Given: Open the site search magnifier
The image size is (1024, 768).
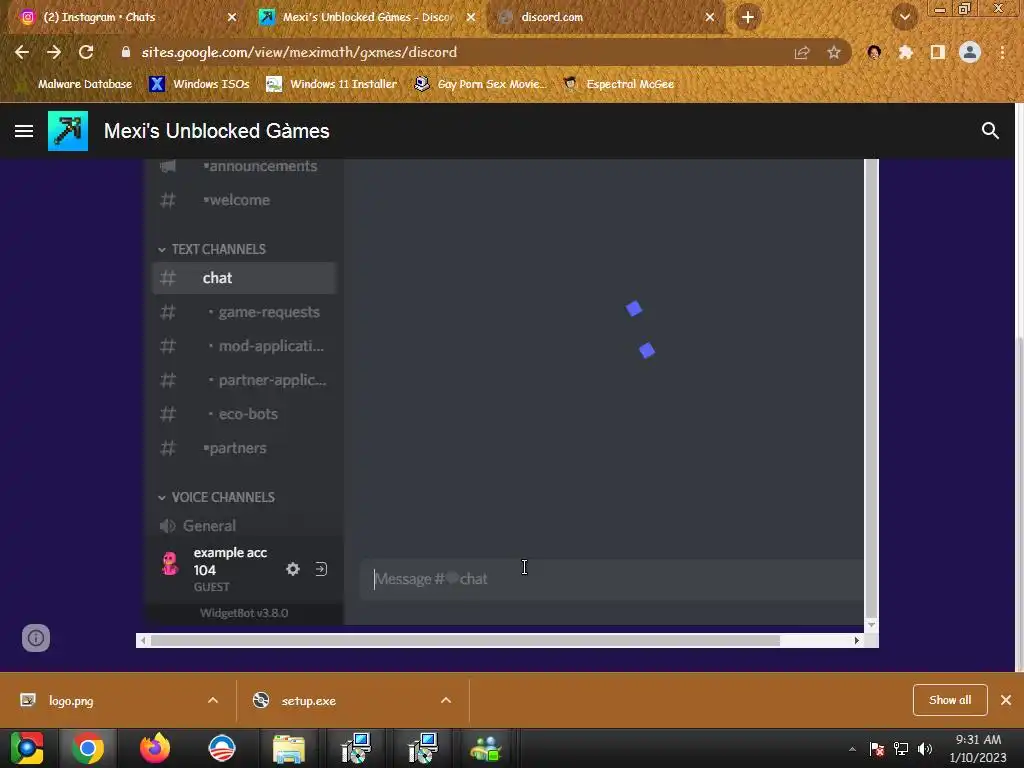Looking at the screenshot, I should tap(990, 131).
